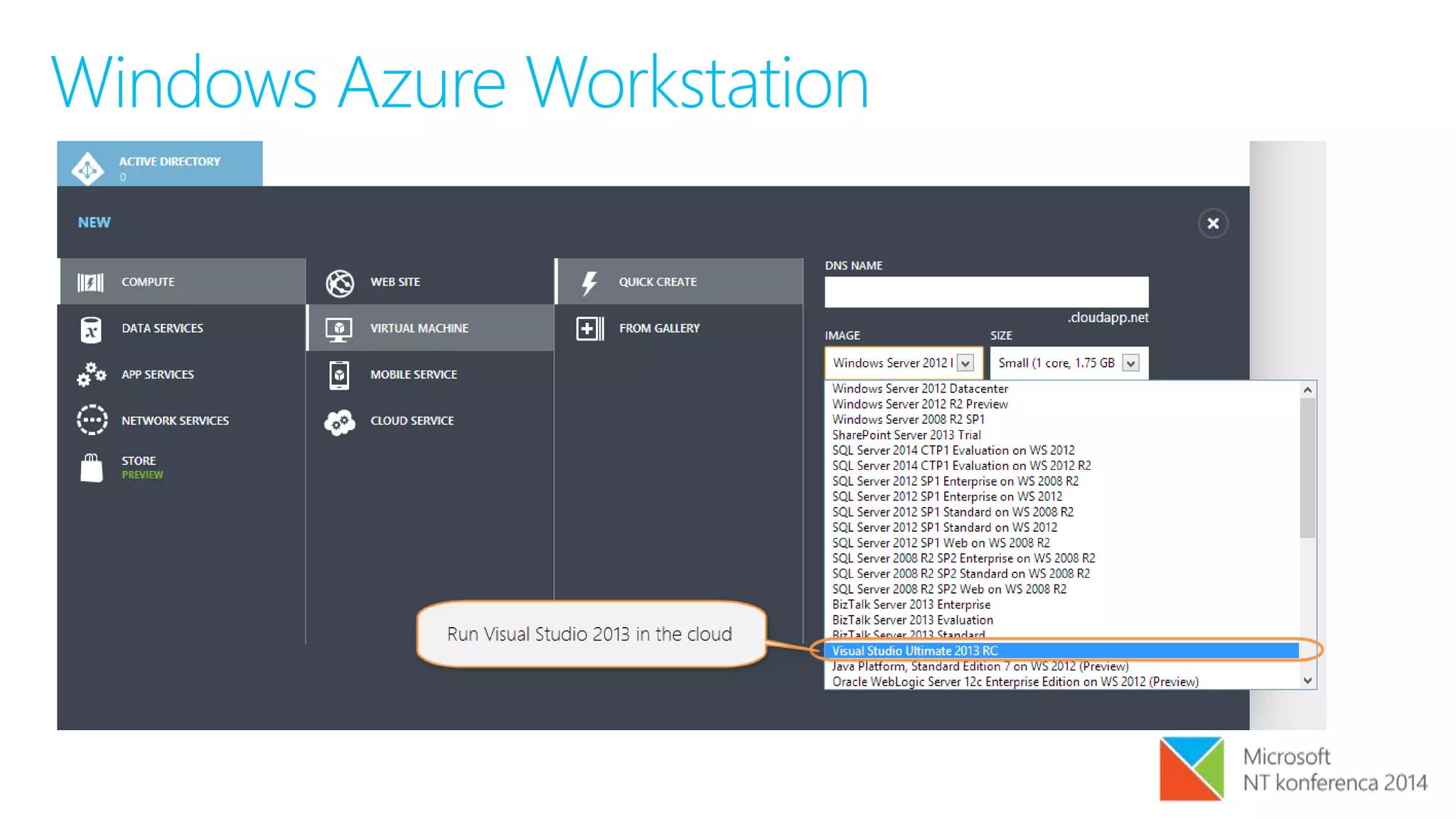The image size is (1456, 819).
Task: Click the Virtual Machine monitor icon
Action: 339,330
